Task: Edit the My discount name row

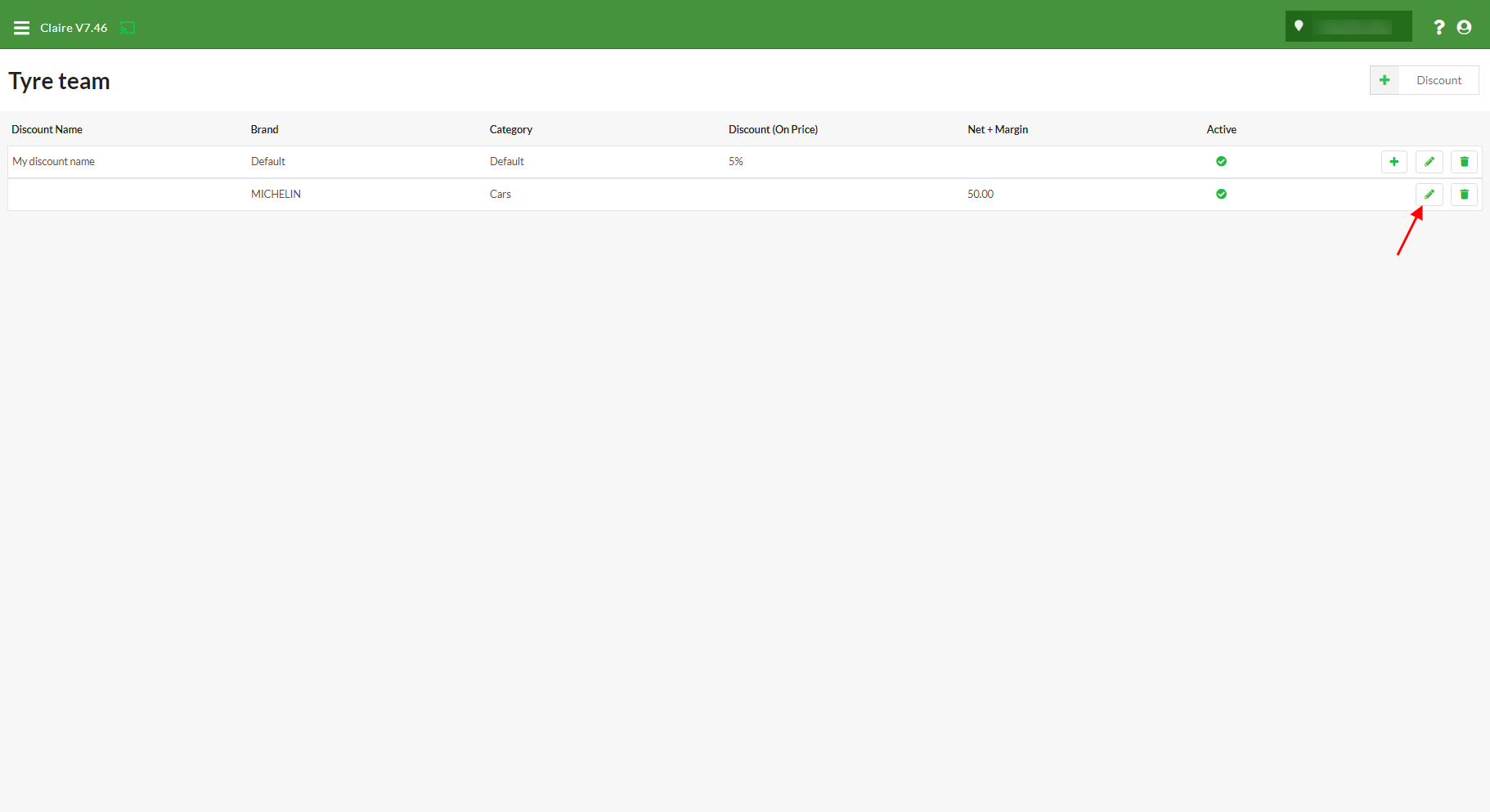Action: (x=1429, y=162)
